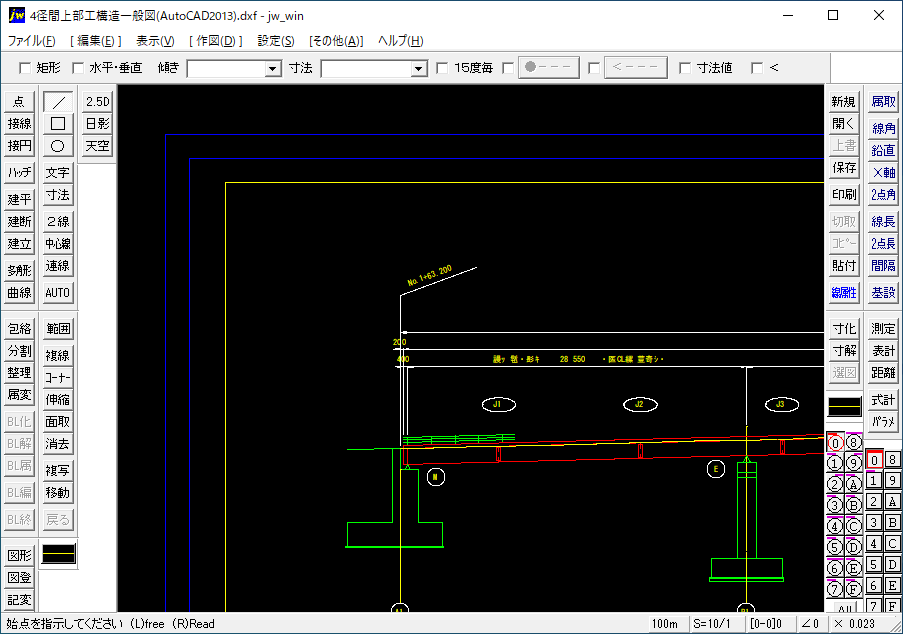Toggle the checkbox beside the ●--- button

(x=508, y=68)
